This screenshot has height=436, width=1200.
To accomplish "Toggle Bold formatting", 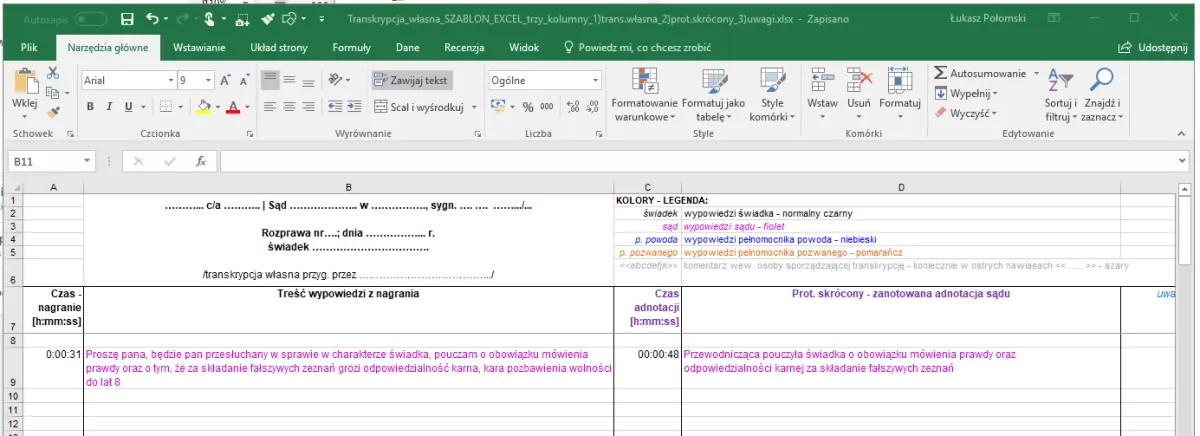I will (x=90, y=107).
